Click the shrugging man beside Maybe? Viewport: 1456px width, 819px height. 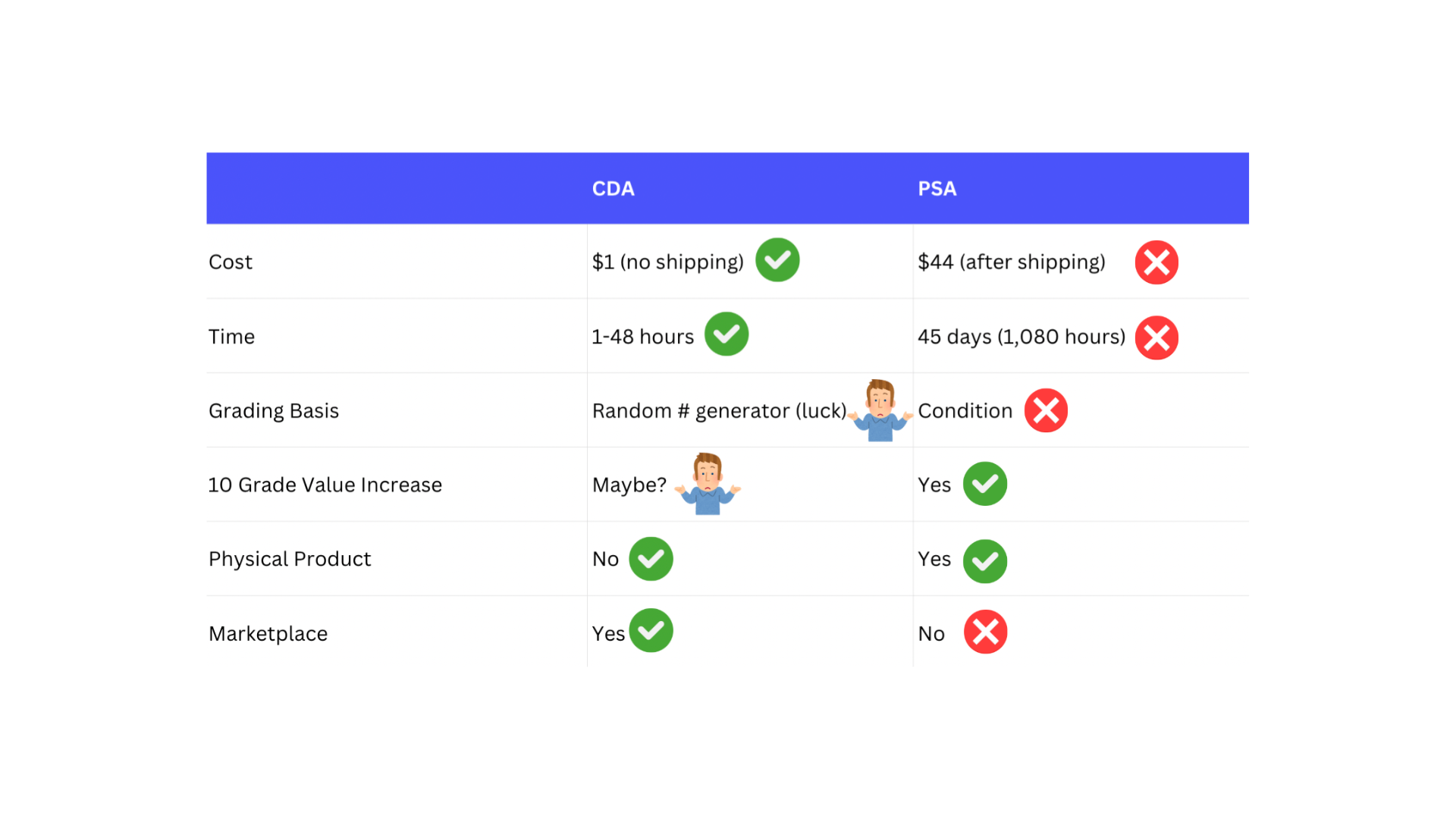[x=708, y=484]
